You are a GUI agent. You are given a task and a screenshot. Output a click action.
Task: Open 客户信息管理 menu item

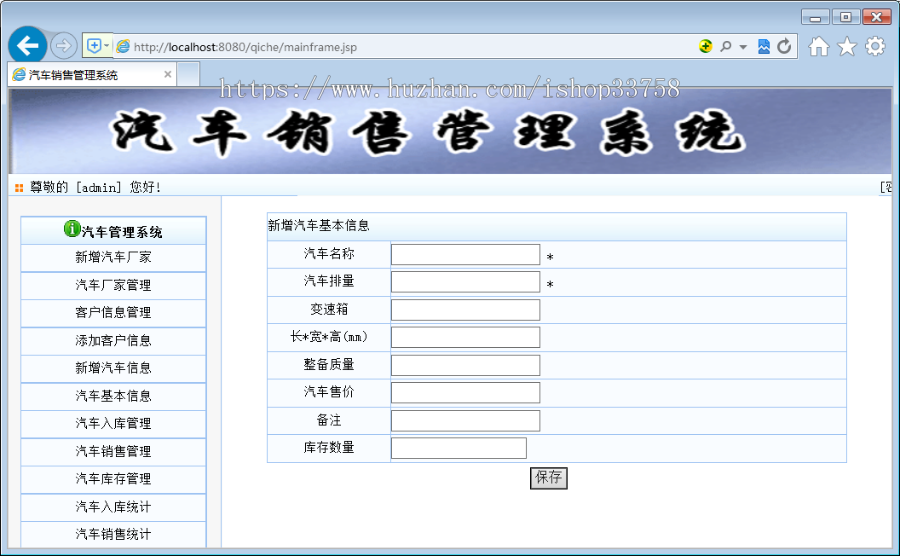coord(113,313)
